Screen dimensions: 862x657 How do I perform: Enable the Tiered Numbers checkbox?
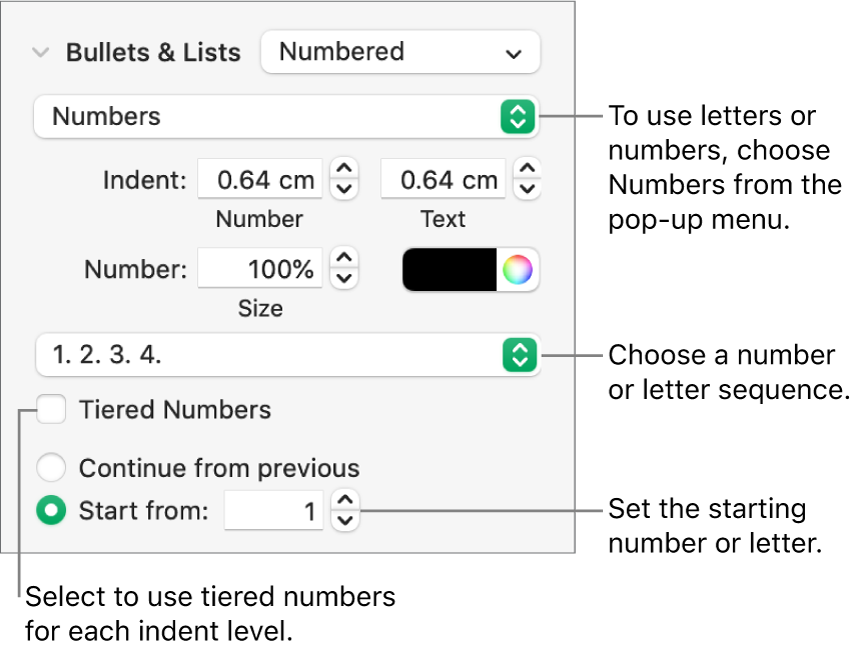pyautogui.click(x=51, y=409)
